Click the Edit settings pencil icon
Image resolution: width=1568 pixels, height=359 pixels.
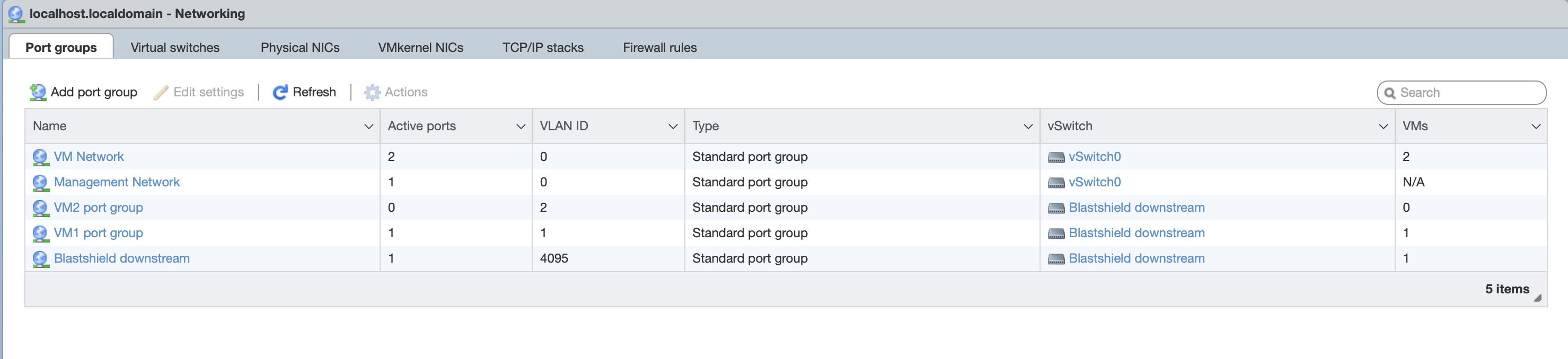(x=161, y=93)
